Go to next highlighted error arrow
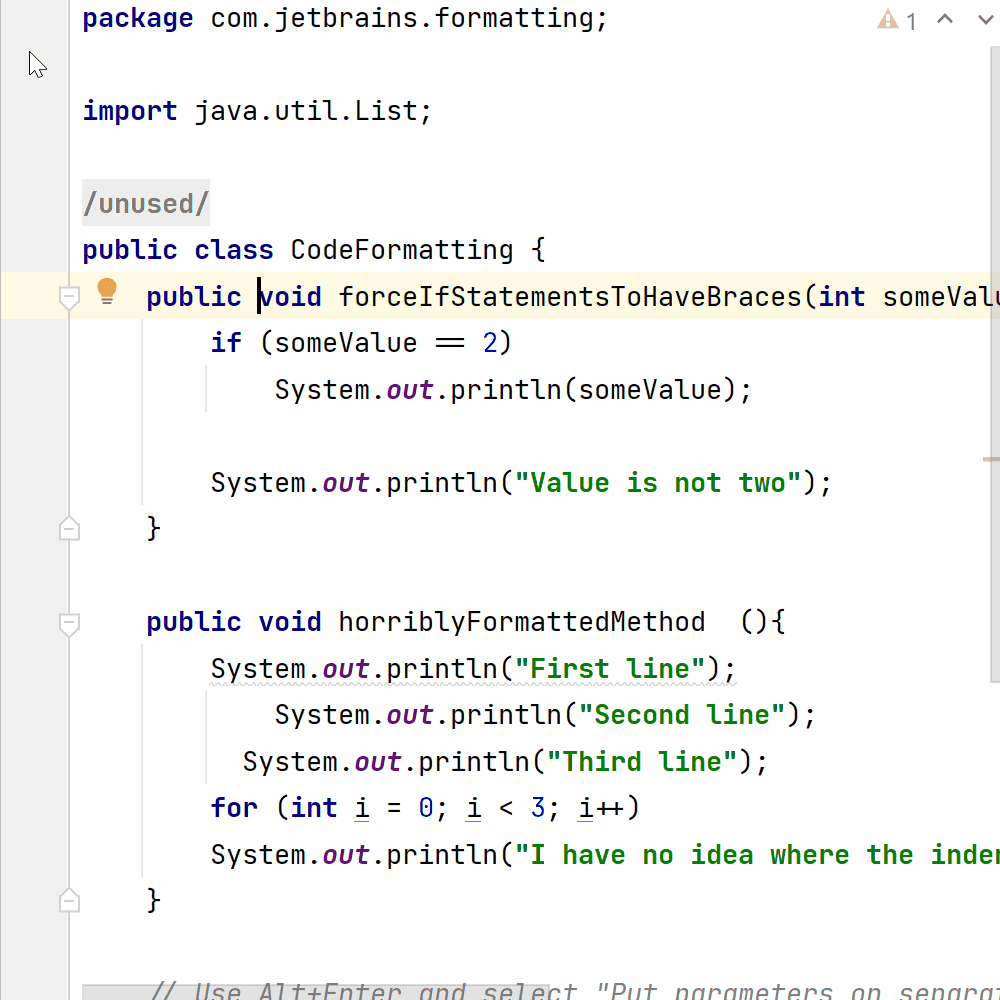1000x1000 pixels. (x=986, y=20)
